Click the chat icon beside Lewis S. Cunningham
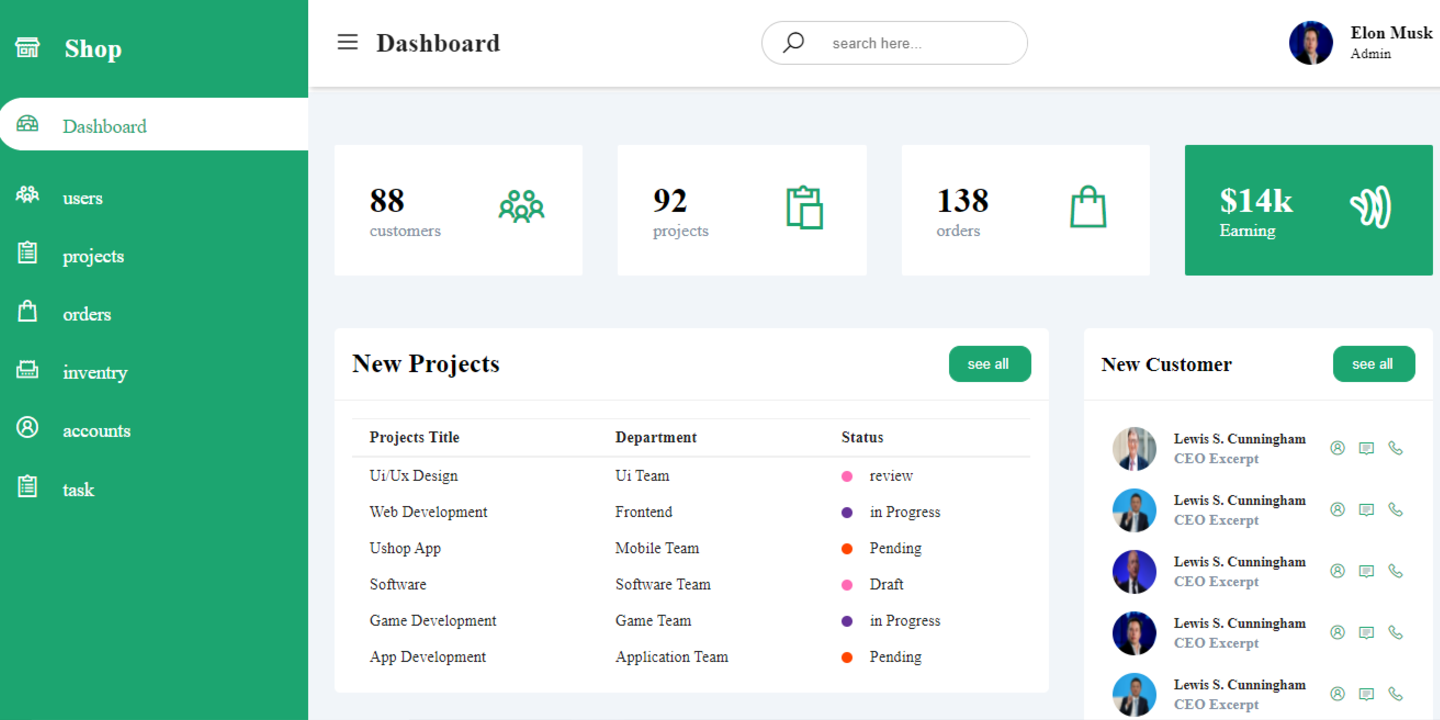The height and width of the screenshot is (720, 1440). [x=1366, y=448]
